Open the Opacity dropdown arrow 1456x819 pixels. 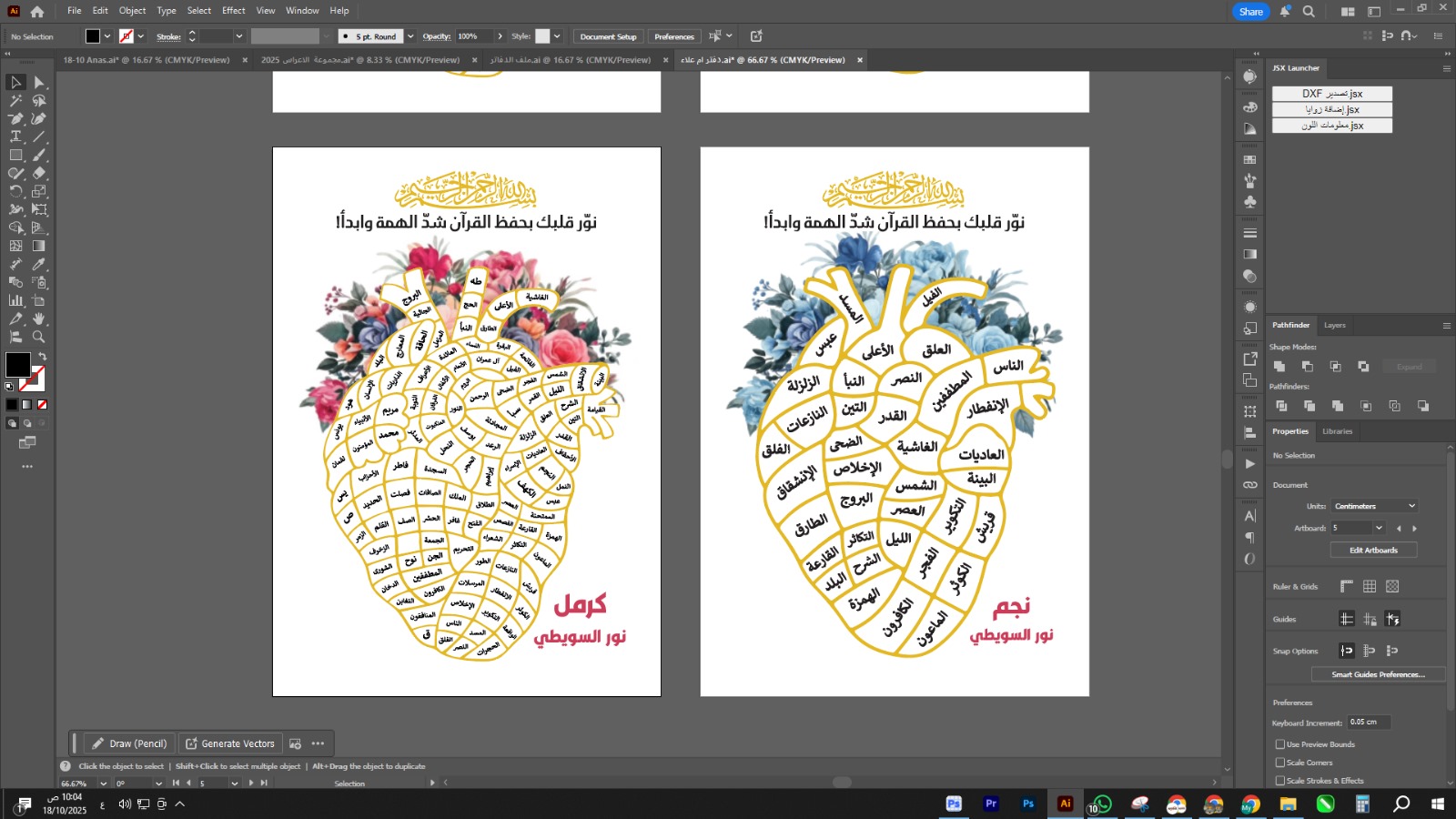pos(500,36)
